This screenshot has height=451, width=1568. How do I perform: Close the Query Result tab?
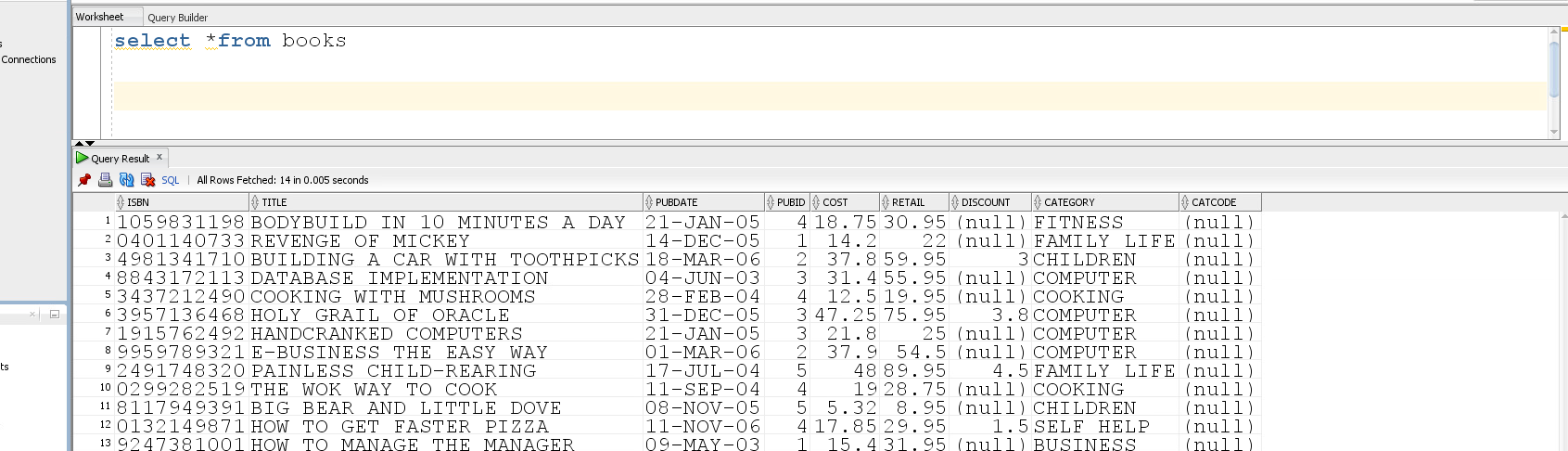[159, 157]
